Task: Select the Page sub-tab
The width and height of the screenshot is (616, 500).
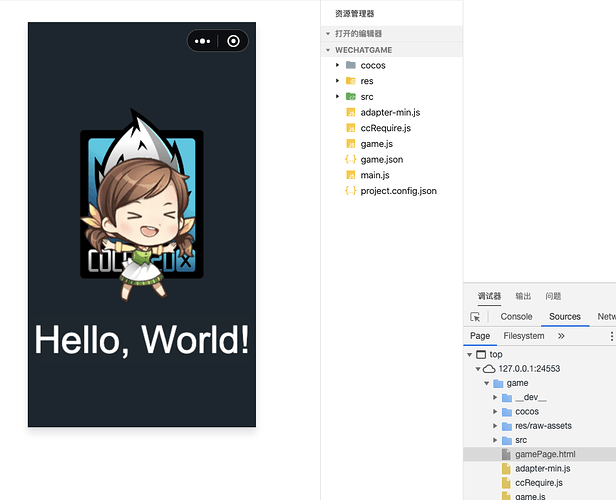Action: [x=480, y=336]
